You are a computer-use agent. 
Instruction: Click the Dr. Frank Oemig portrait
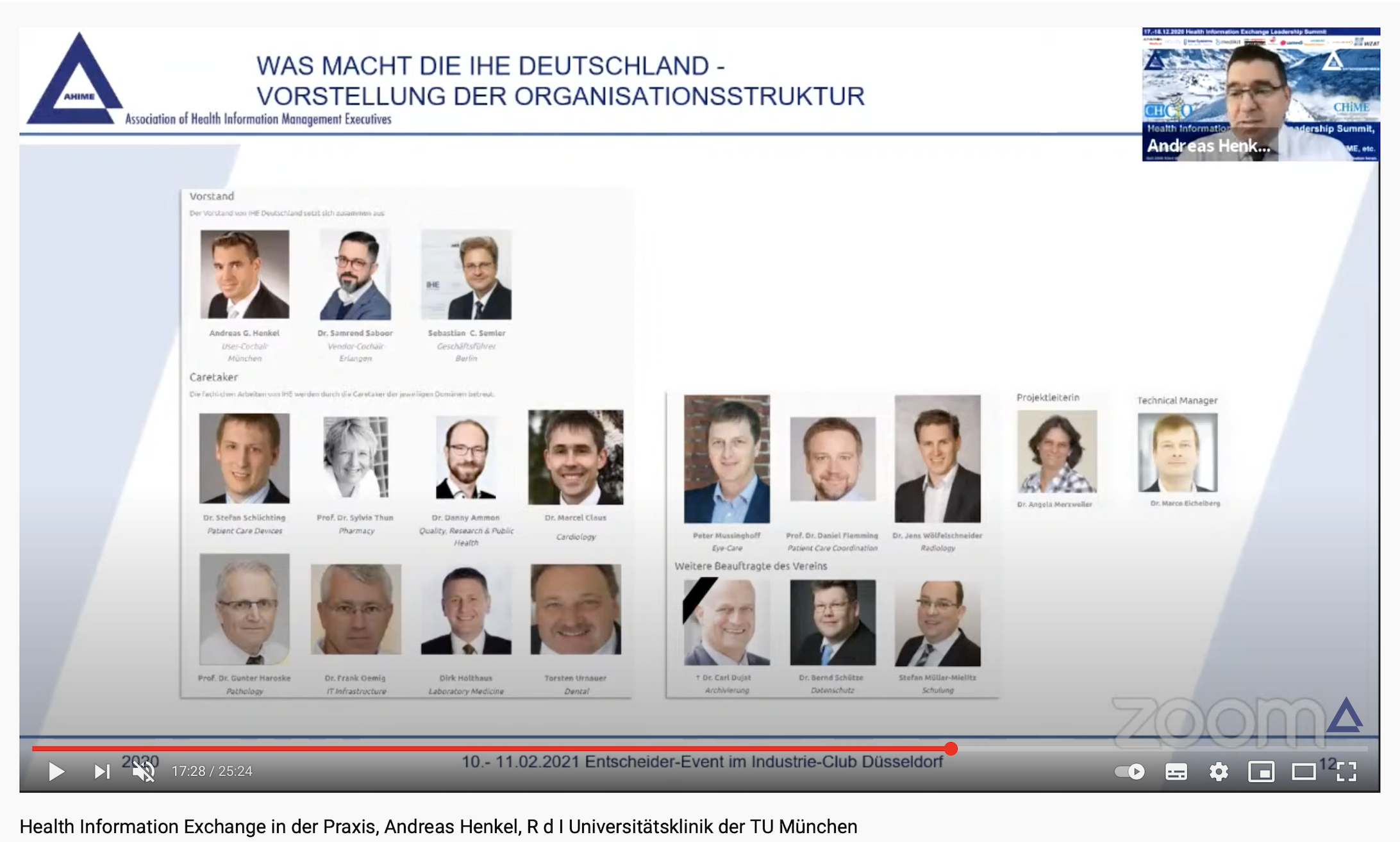(356, 609)
